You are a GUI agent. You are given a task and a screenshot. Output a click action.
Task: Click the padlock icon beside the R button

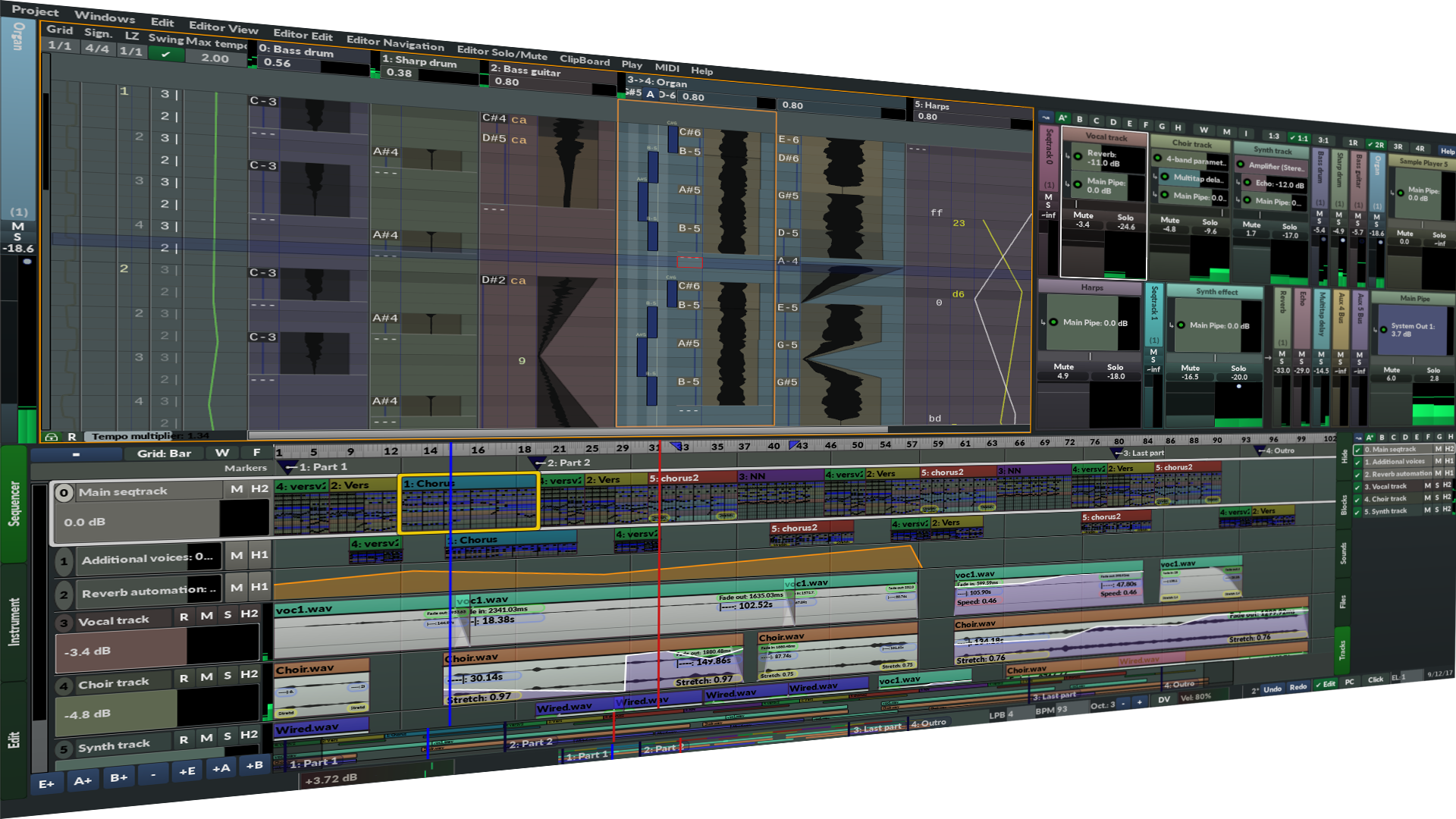51,436
